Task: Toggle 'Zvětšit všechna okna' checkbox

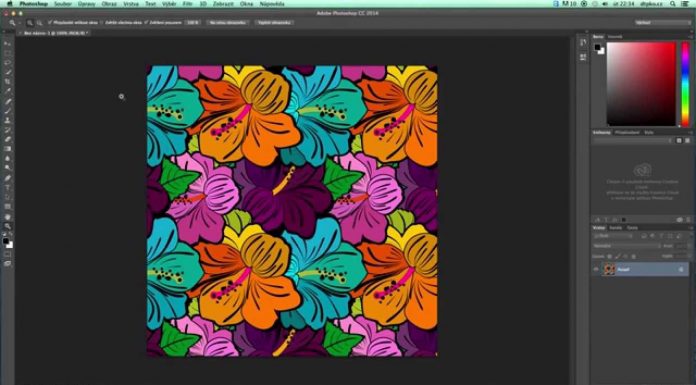Action: tap(102, 22)
